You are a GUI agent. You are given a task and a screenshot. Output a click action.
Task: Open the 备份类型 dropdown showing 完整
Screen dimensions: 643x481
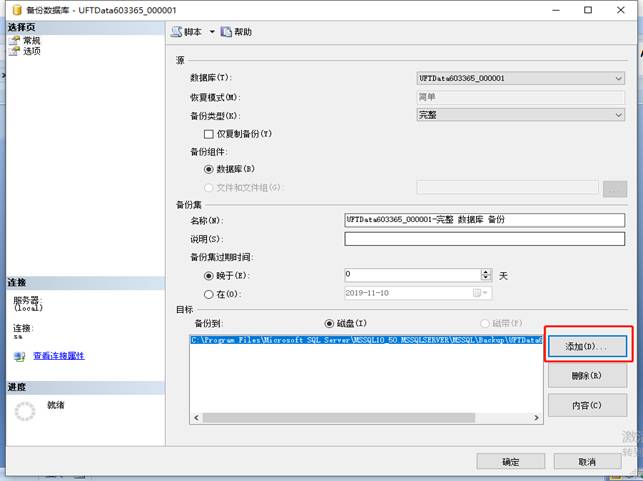(520, 115)
